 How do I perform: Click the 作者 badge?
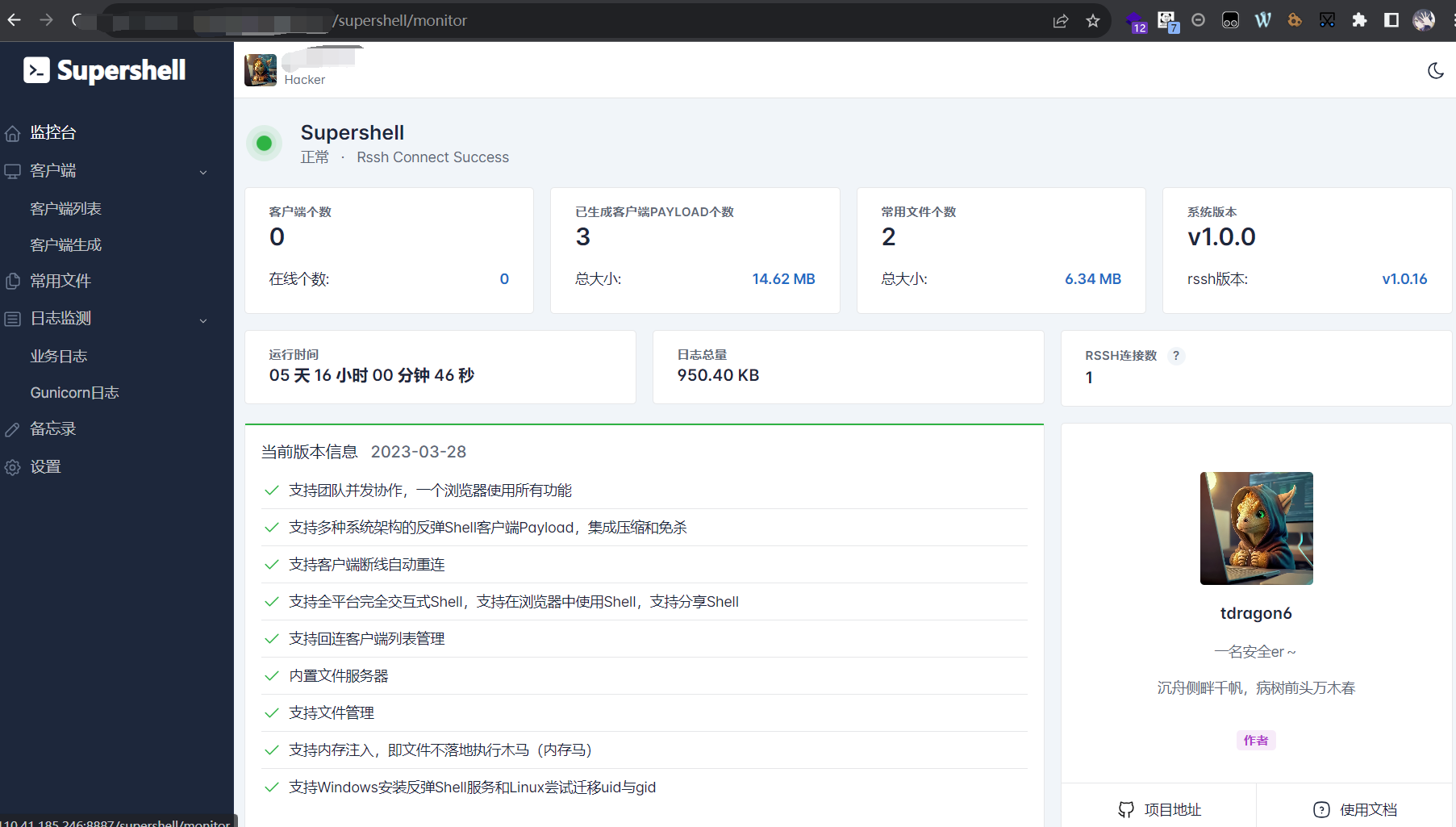(x=1256, y=741)
